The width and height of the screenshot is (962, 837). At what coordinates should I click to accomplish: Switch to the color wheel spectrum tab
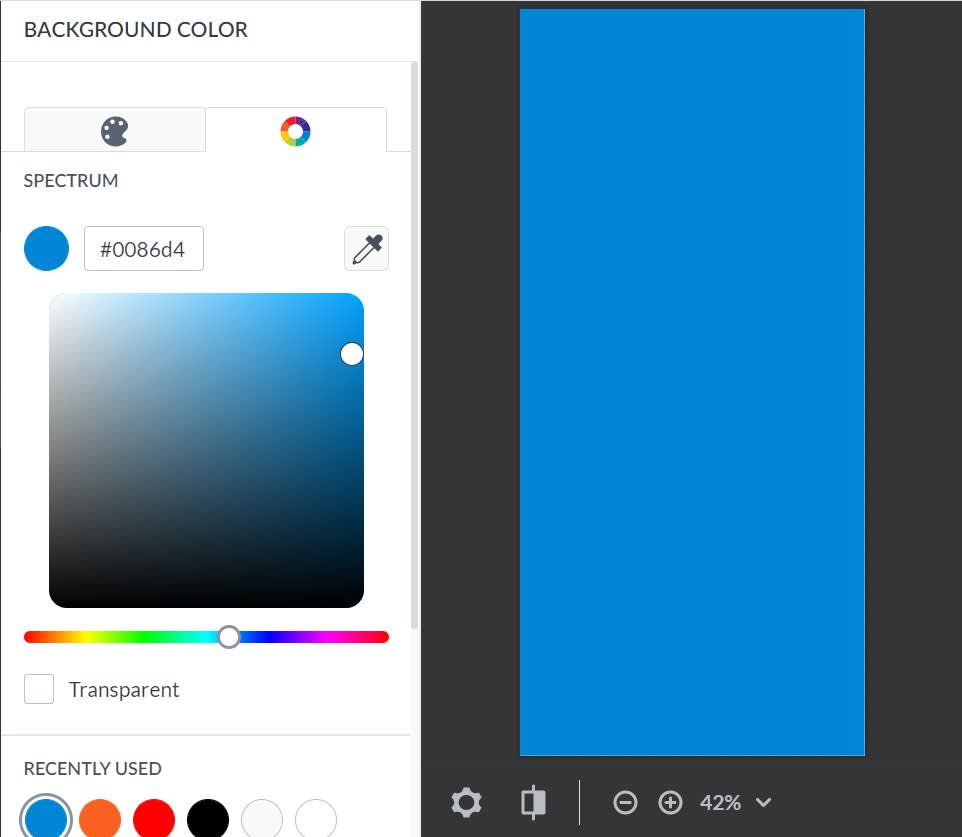point(296,130)
